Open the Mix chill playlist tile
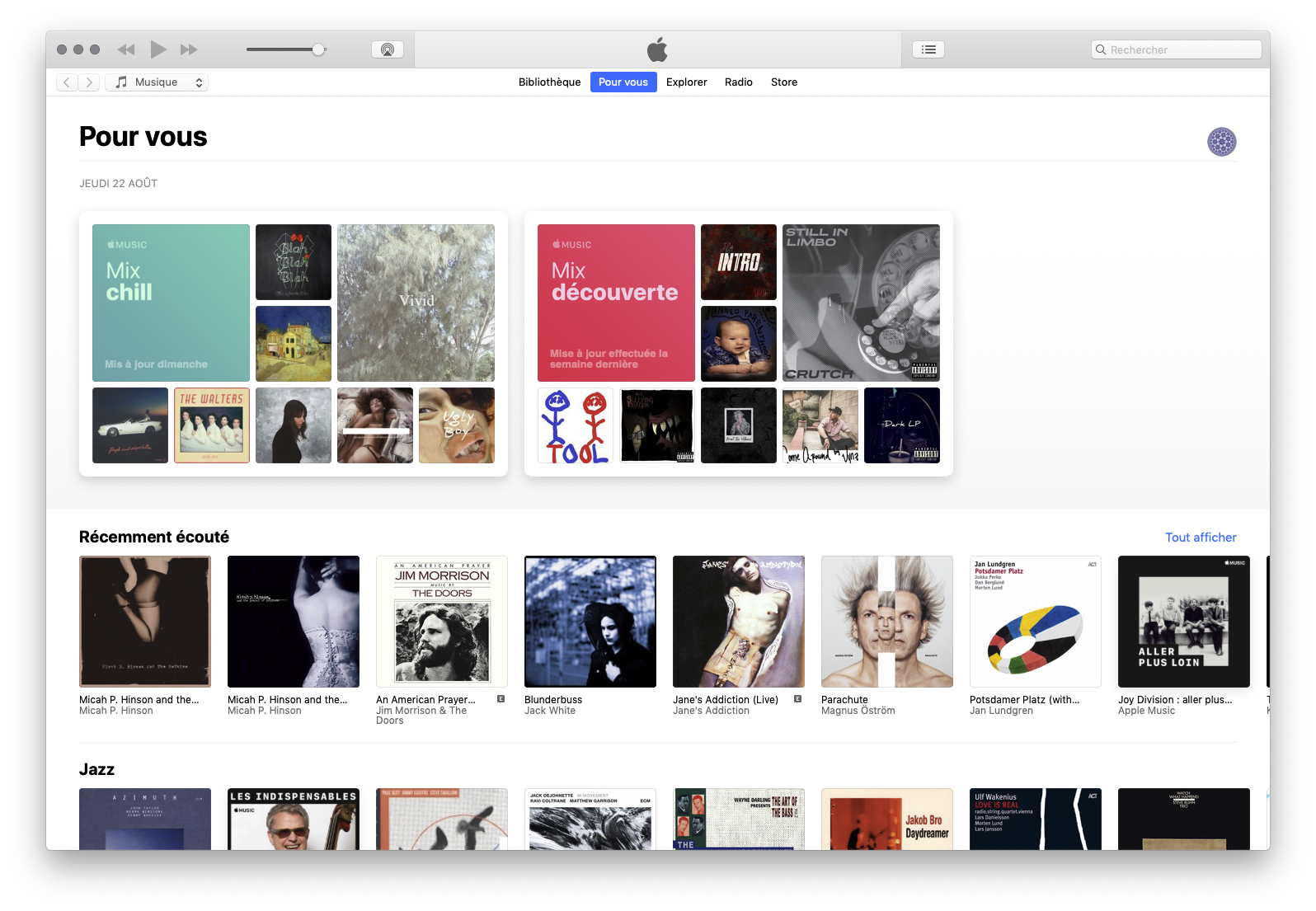The width and height of the screenshot is (1316, 911). coord(171,303)
